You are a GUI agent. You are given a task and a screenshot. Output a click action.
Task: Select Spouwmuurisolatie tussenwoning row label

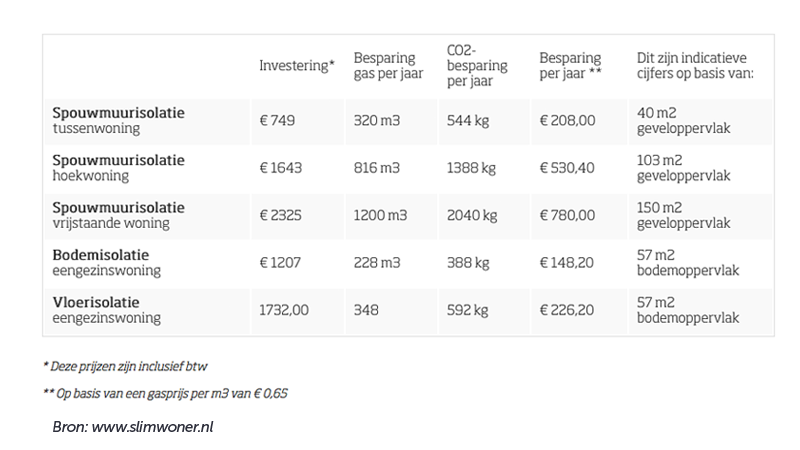click(x=118, y=120)
